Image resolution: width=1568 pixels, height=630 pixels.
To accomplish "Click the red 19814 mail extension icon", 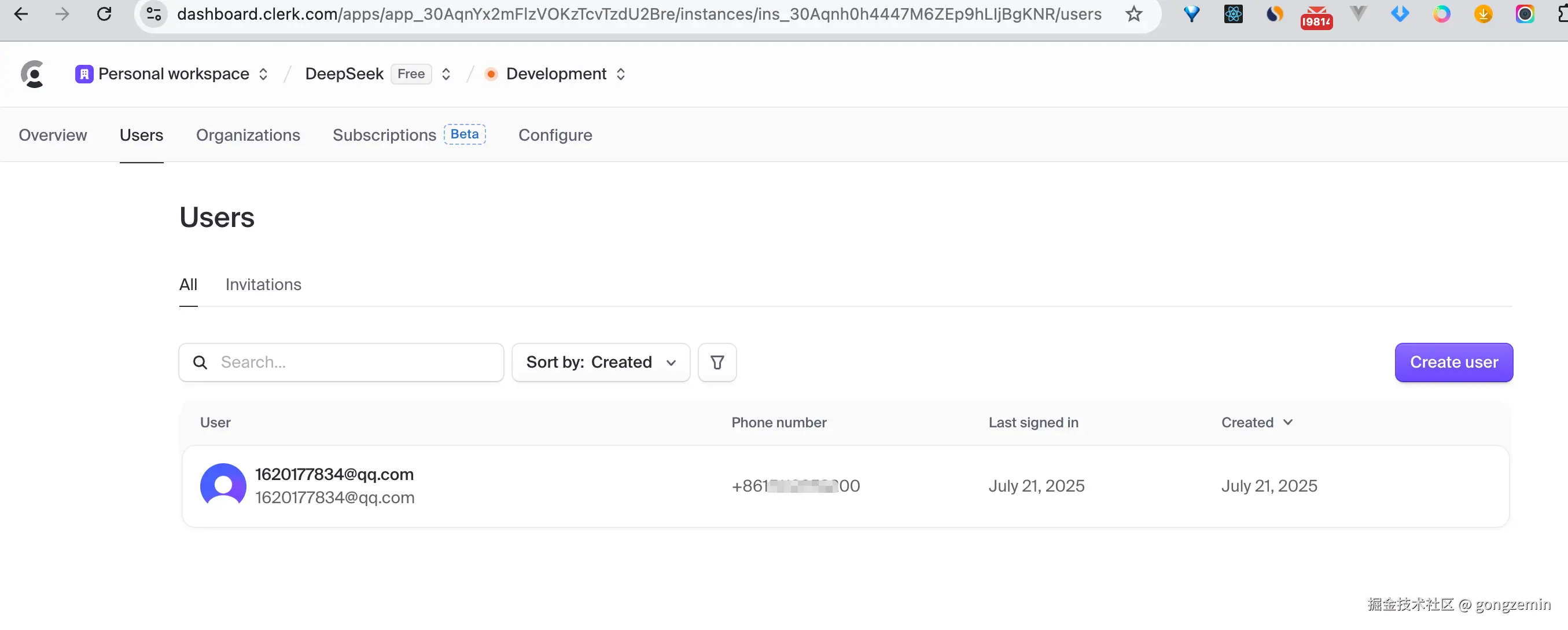I will 1316,16.
